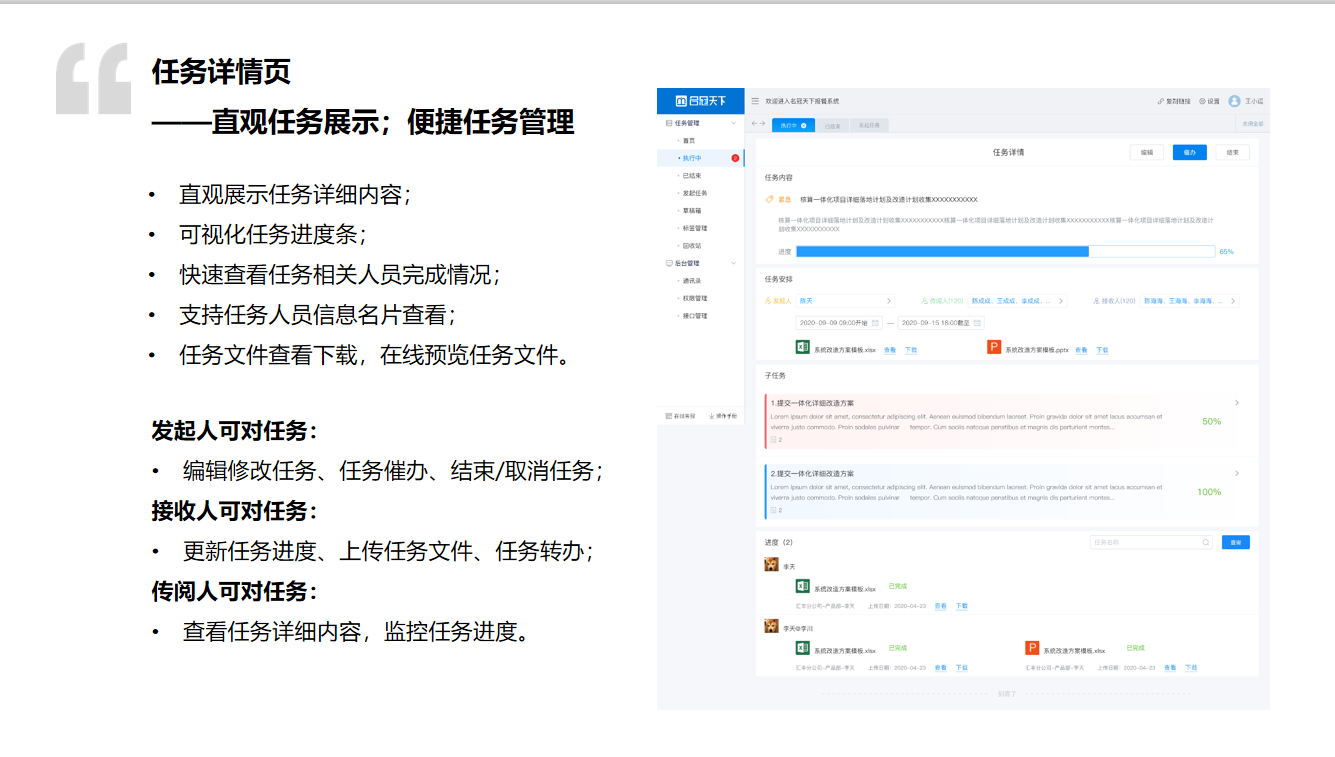This screenshot has width=1335, height=757.
Task: Click the blue 催办 button
Action: [x=1190, y=152]
